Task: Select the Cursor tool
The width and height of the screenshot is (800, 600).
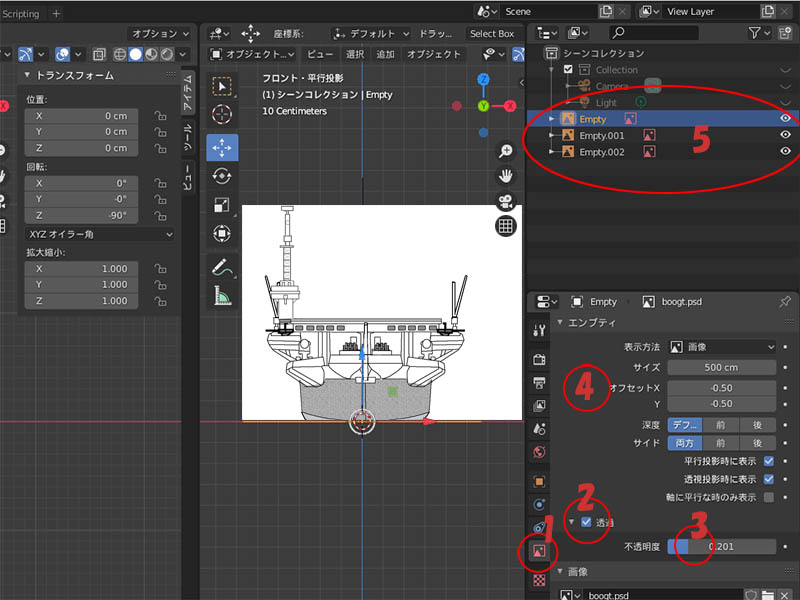Action: pyautogui.click(x=222, y=115)
